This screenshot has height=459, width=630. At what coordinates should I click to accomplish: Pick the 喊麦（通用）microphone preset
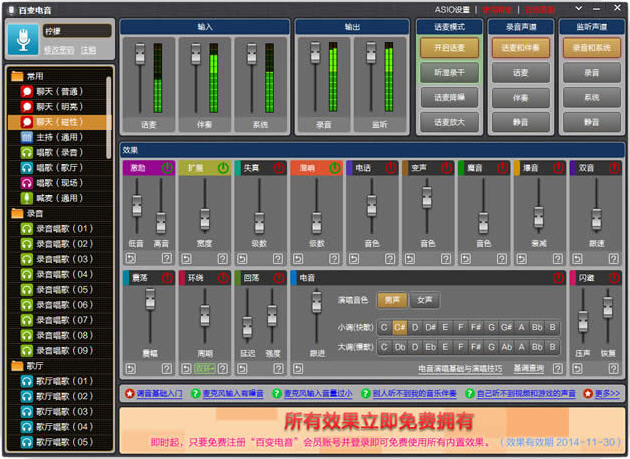pyautogui.click(x=28, y=198)
